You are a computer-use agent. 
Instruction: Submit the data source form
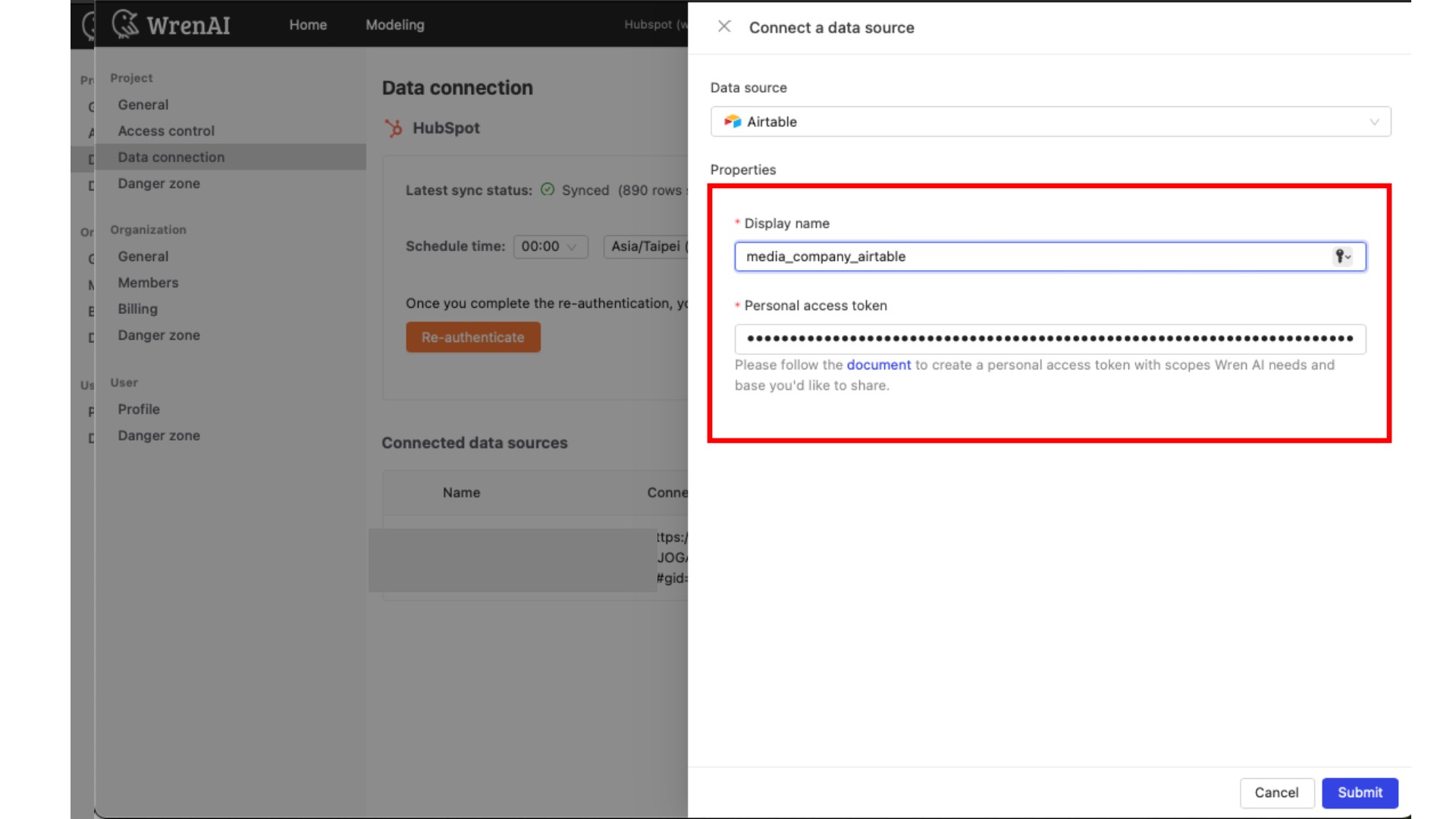point(1360,792)
